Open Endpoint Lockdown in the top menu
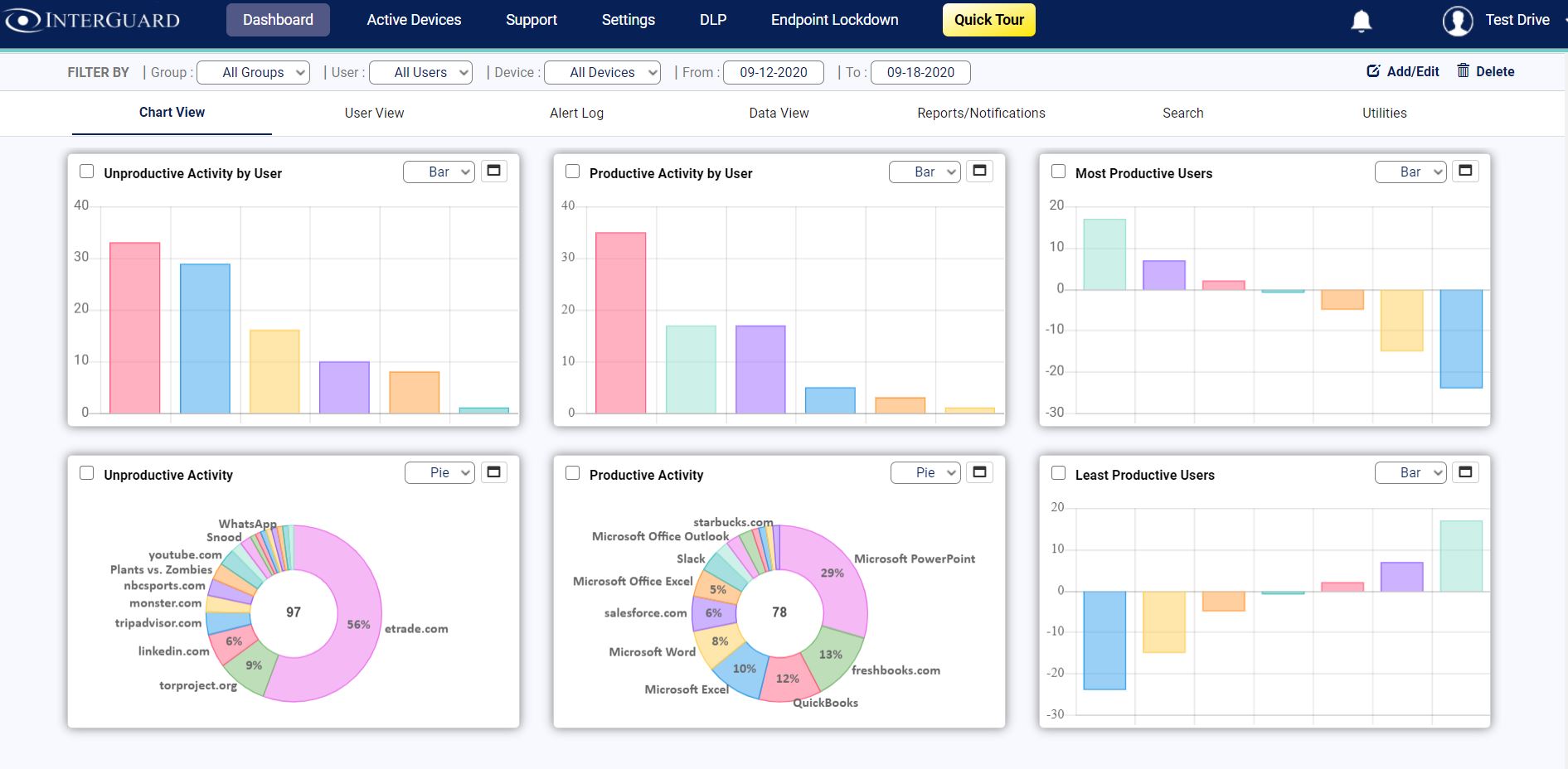This screenshot has width=1568, height=769. click(x=834, y=20)
